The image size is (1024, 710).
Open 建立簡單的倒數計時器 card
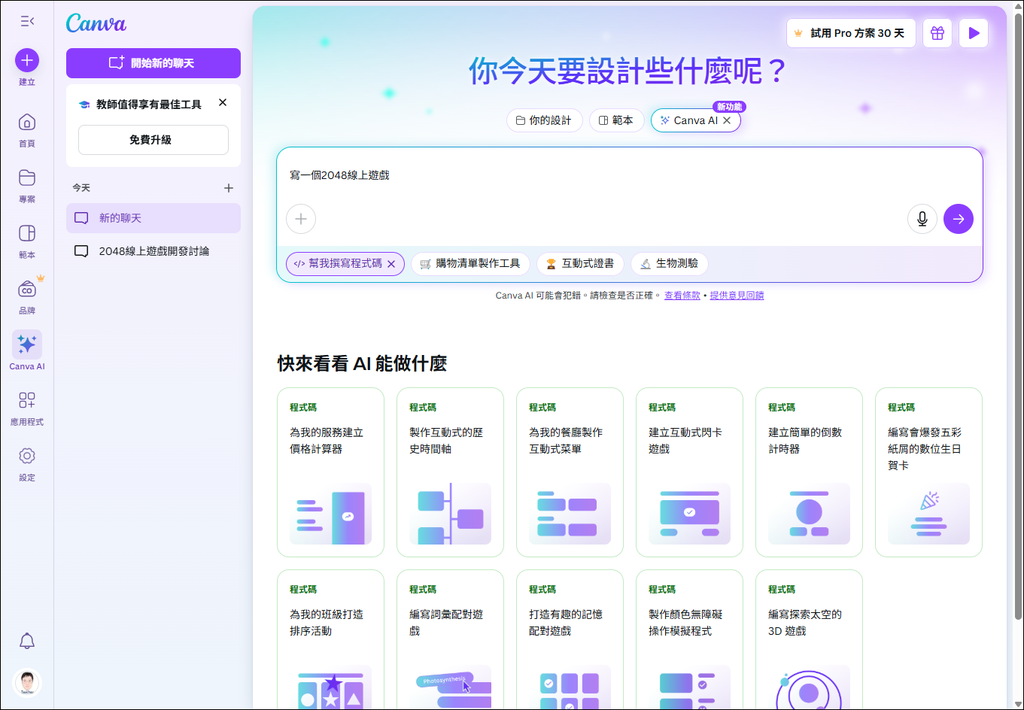pos(808,472)
